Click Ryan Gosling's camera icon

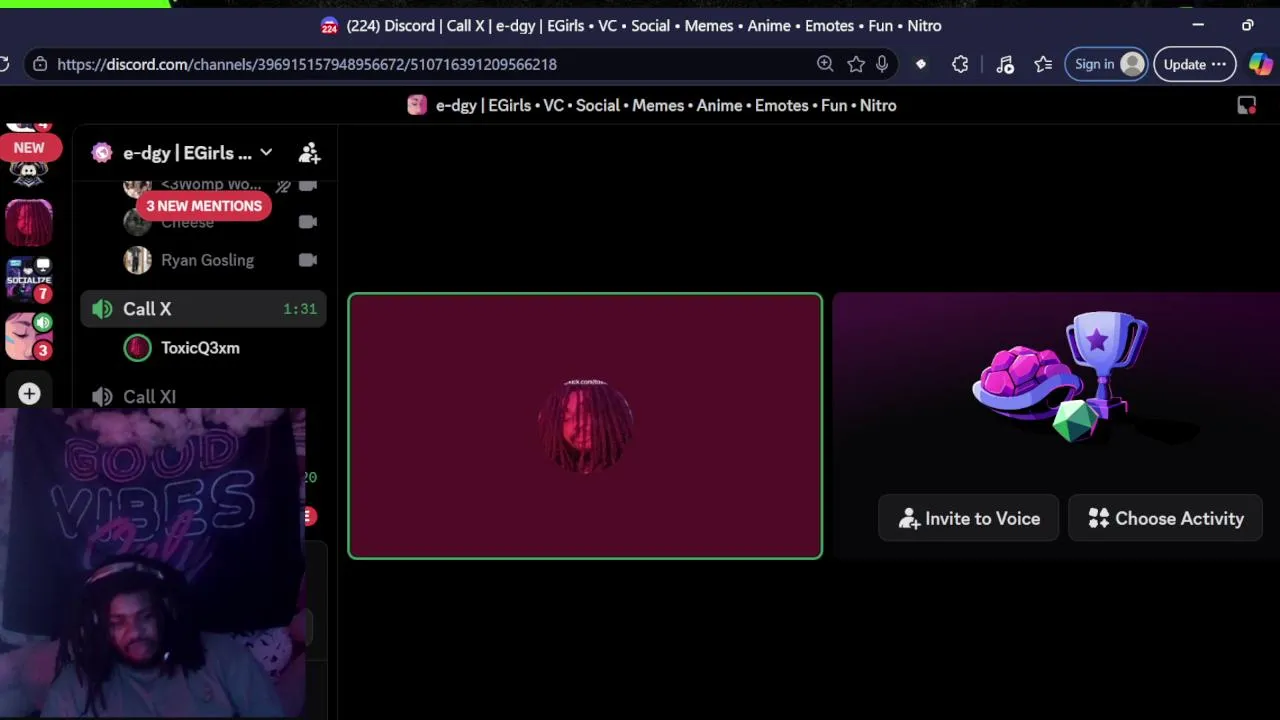(x=308, y=260)
